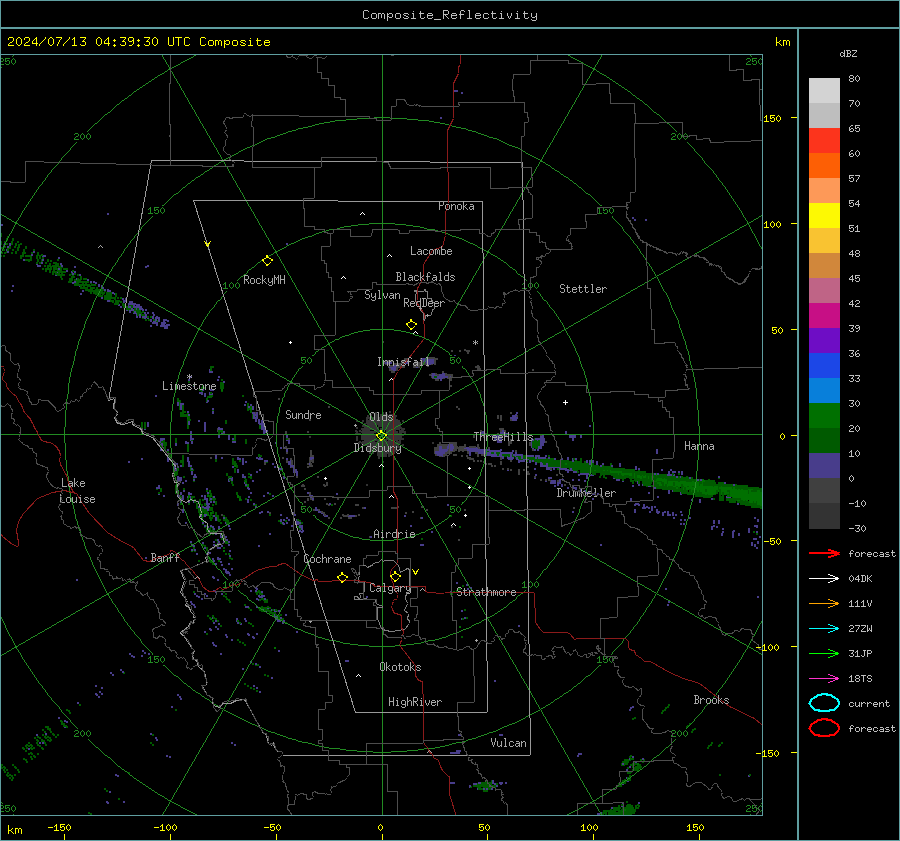The height and width of the screenshot is (841, 900).
Task: Click the Ponoka town label
Action: 456,206
